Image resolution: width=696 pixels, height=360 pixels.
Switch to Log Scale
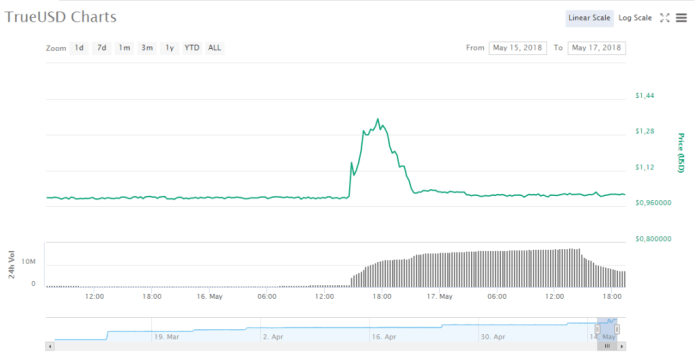coord(635,18)
